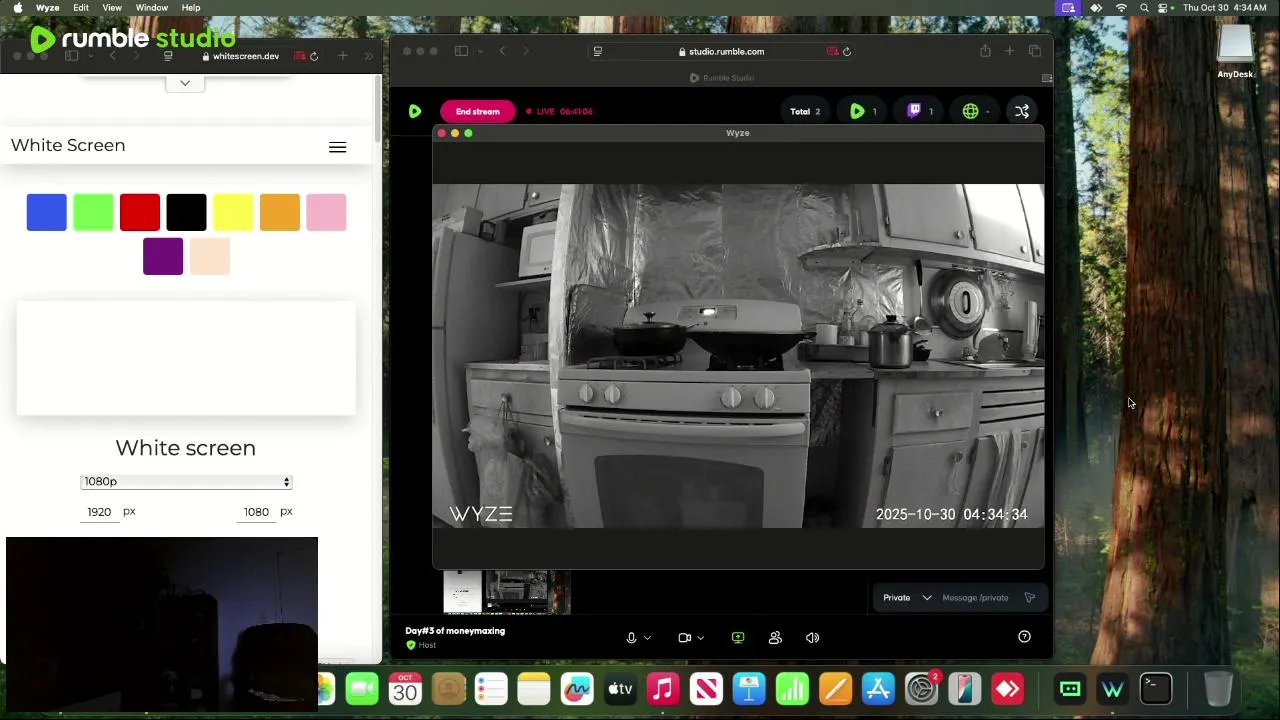Viewport: 1280px width, 720px height.
Task: Click the studio.rumble.com address bar
Action: [721, 52]
